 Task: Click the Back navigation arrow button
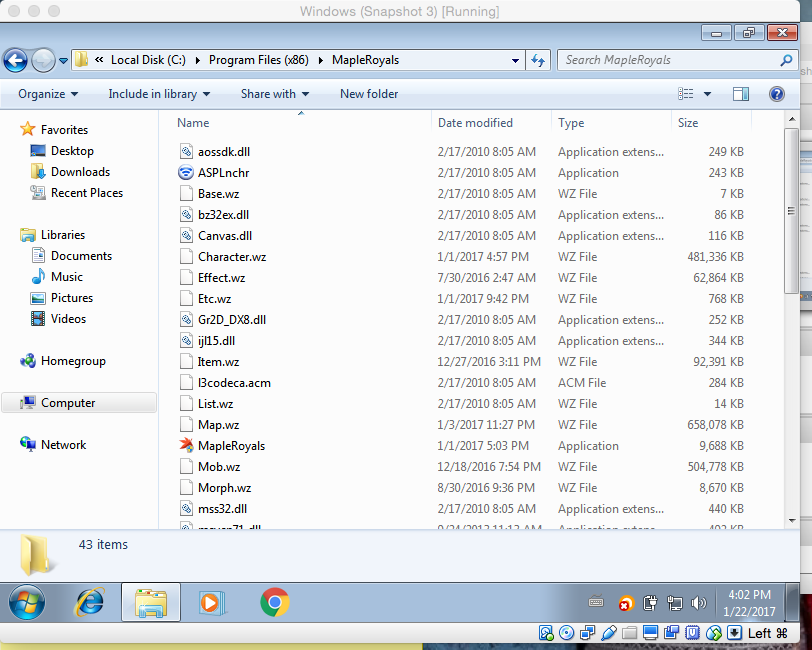click(16, 61)
